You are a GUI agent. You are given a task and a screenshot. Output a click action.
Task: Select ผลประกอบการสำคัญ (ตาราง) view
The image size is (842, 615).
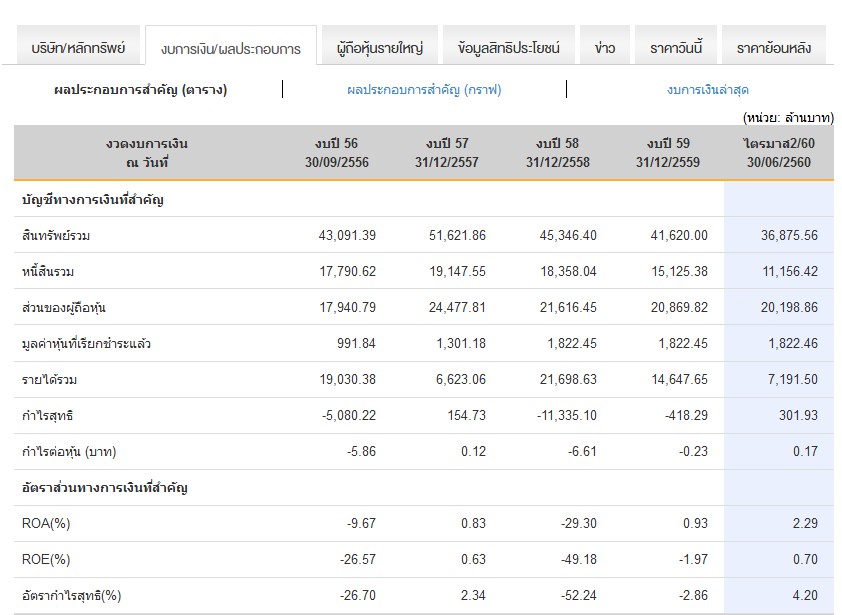tap(141, 90)
